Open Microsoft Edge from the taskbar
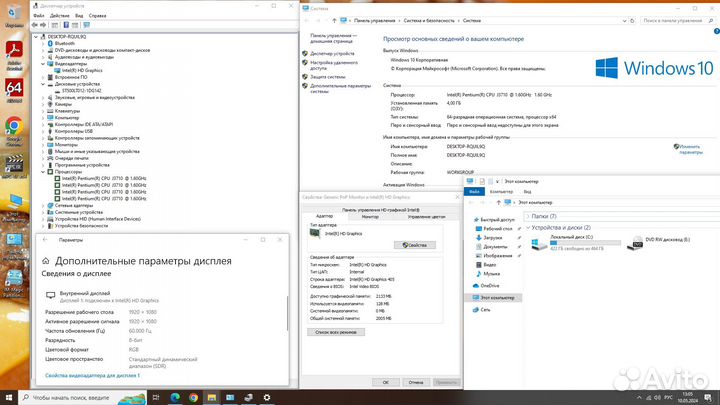The width and height of the screenshot is (720, 405). [x=175, y=397]
